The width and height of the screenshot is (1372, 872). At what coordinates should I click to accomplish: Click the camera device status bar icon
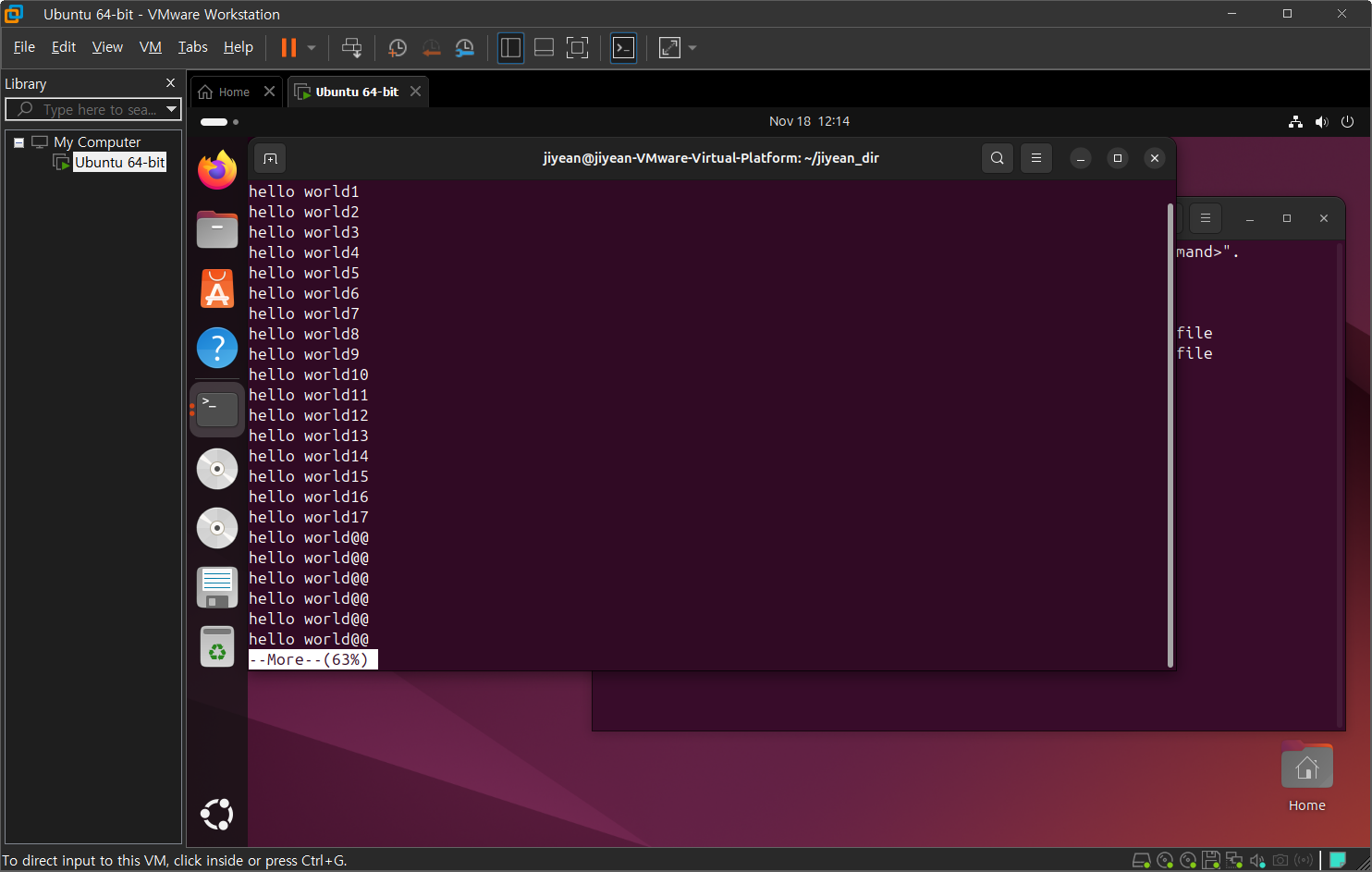pyautogui.click(x=1280, y=861)
